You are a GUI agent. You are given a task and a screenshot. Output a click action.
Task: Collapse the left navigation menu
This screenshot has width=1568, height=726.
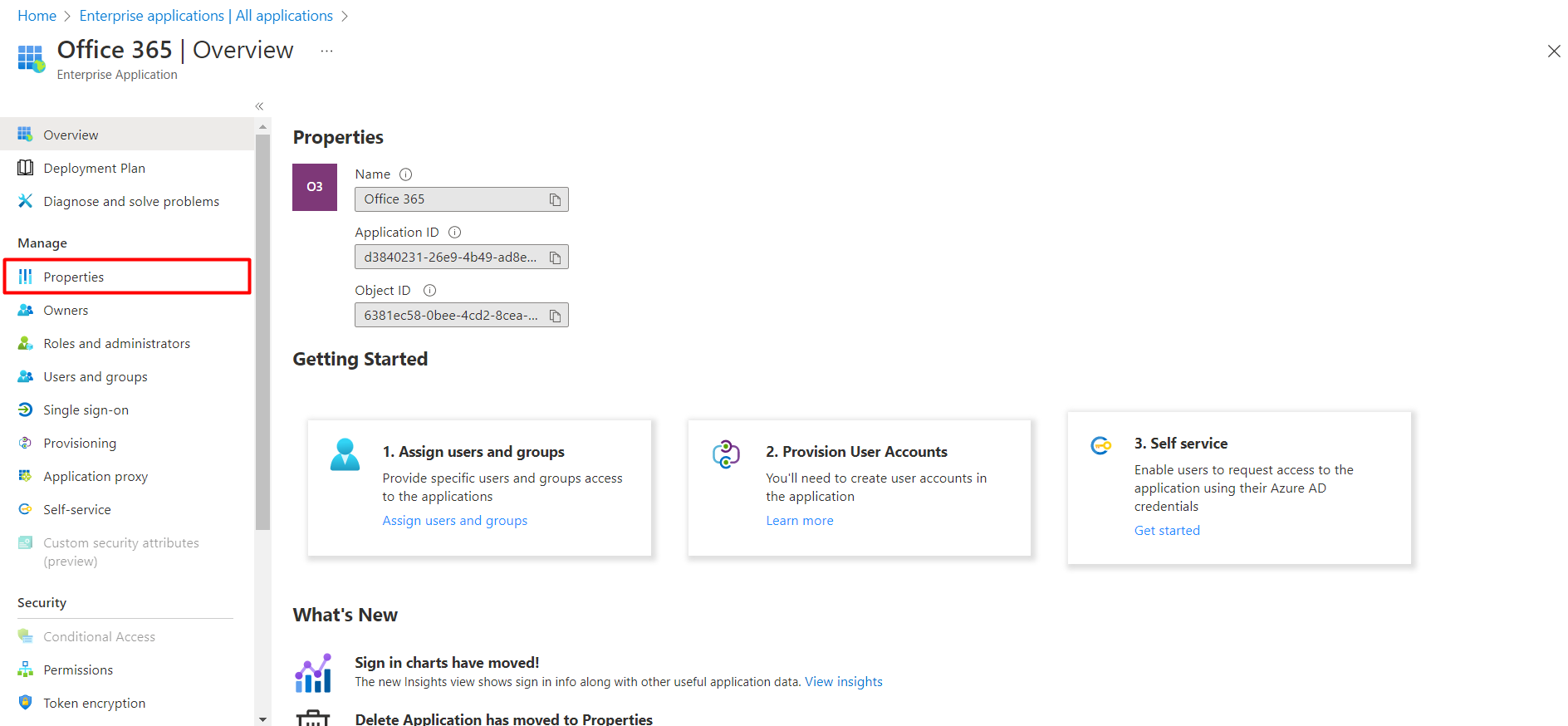(x=259, y=106)
